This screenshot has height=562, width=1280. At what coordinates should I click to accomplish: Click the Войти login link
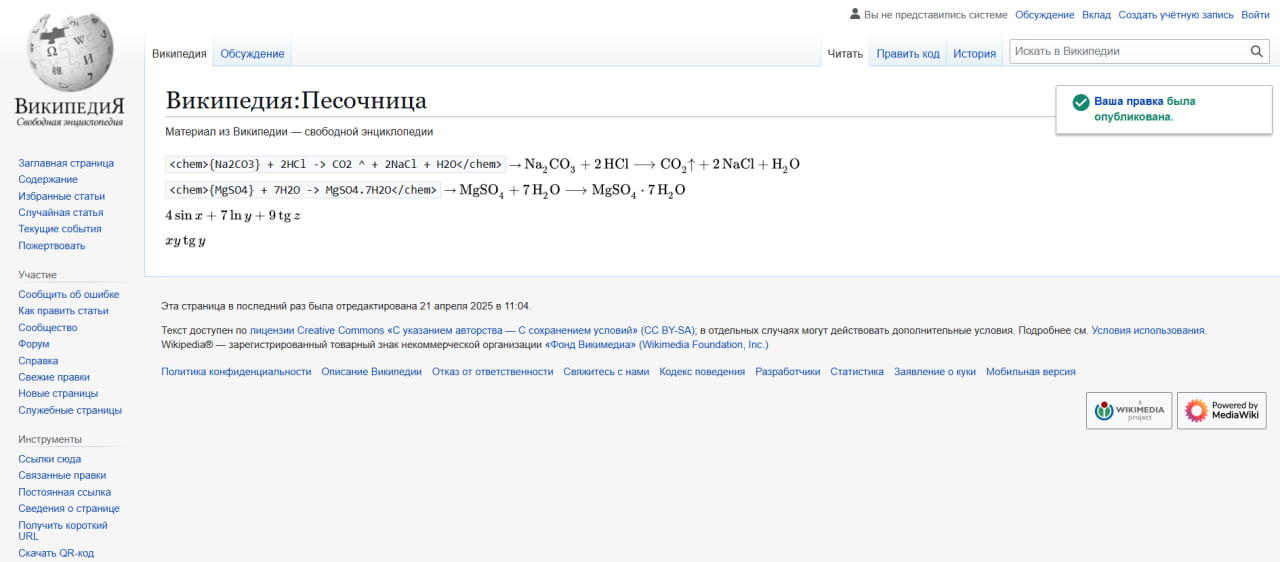[x=1255, y=15]
